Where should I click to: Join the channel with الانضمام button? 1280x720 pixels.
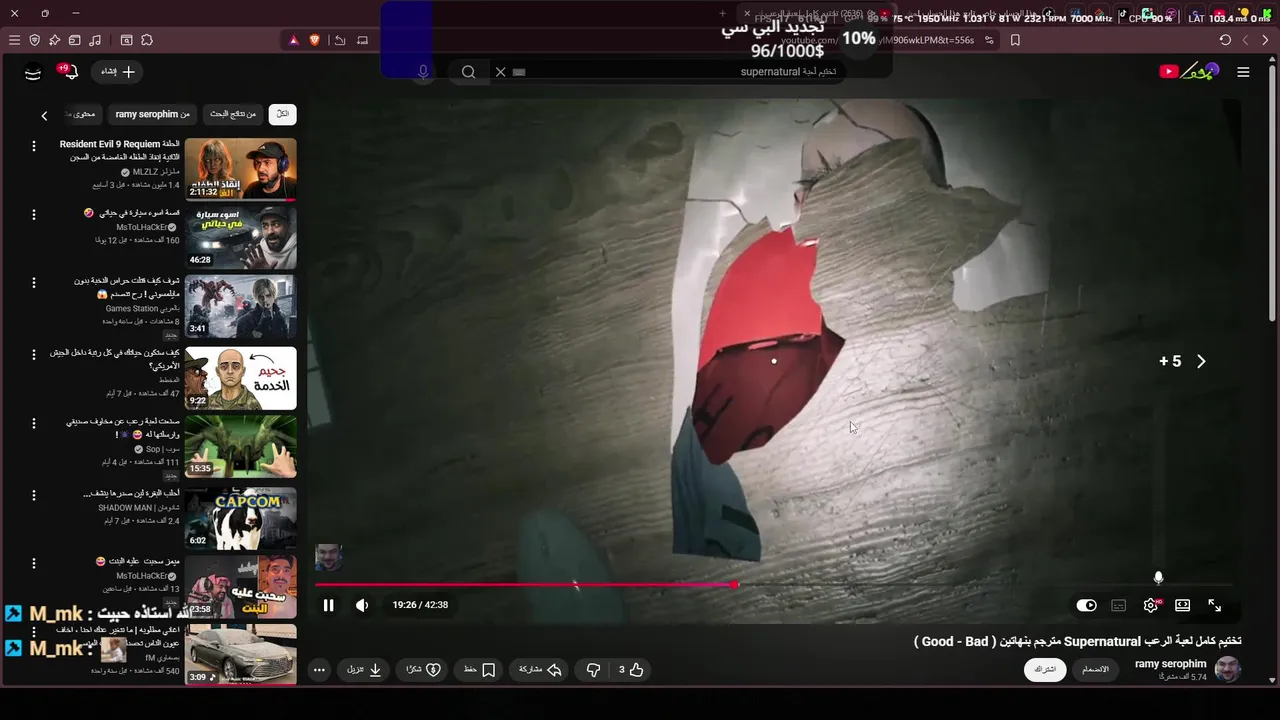[1096, 669]
